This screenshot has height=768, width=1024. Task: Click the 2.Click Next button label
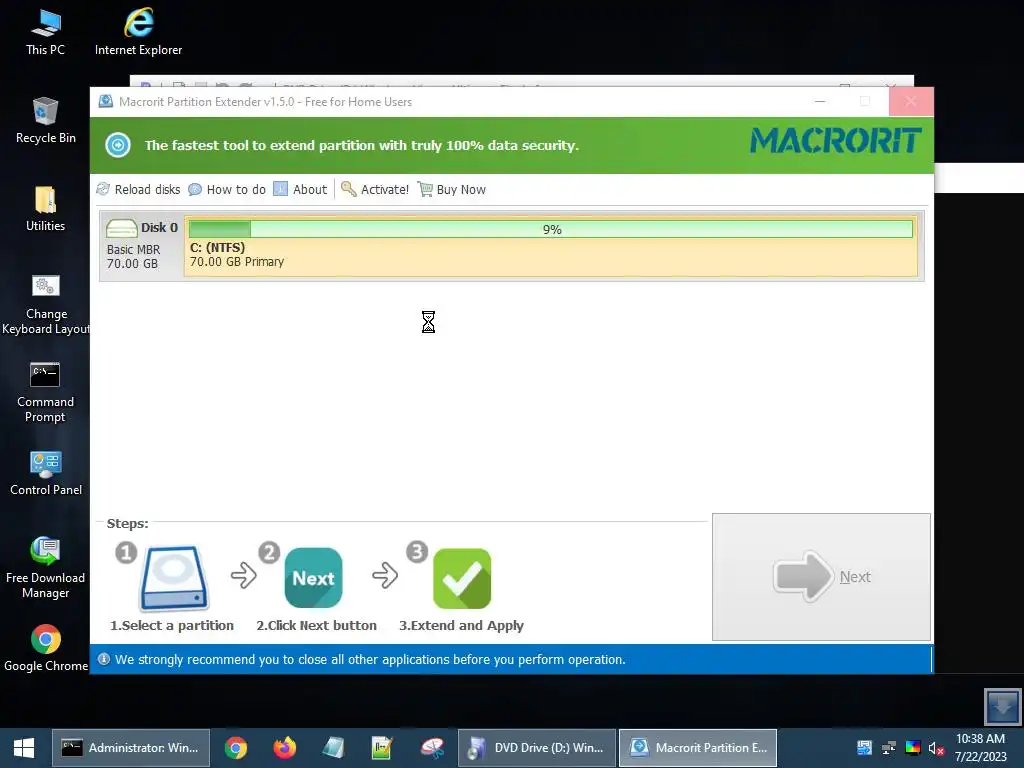pyautogui.click(x=317, y=626)
